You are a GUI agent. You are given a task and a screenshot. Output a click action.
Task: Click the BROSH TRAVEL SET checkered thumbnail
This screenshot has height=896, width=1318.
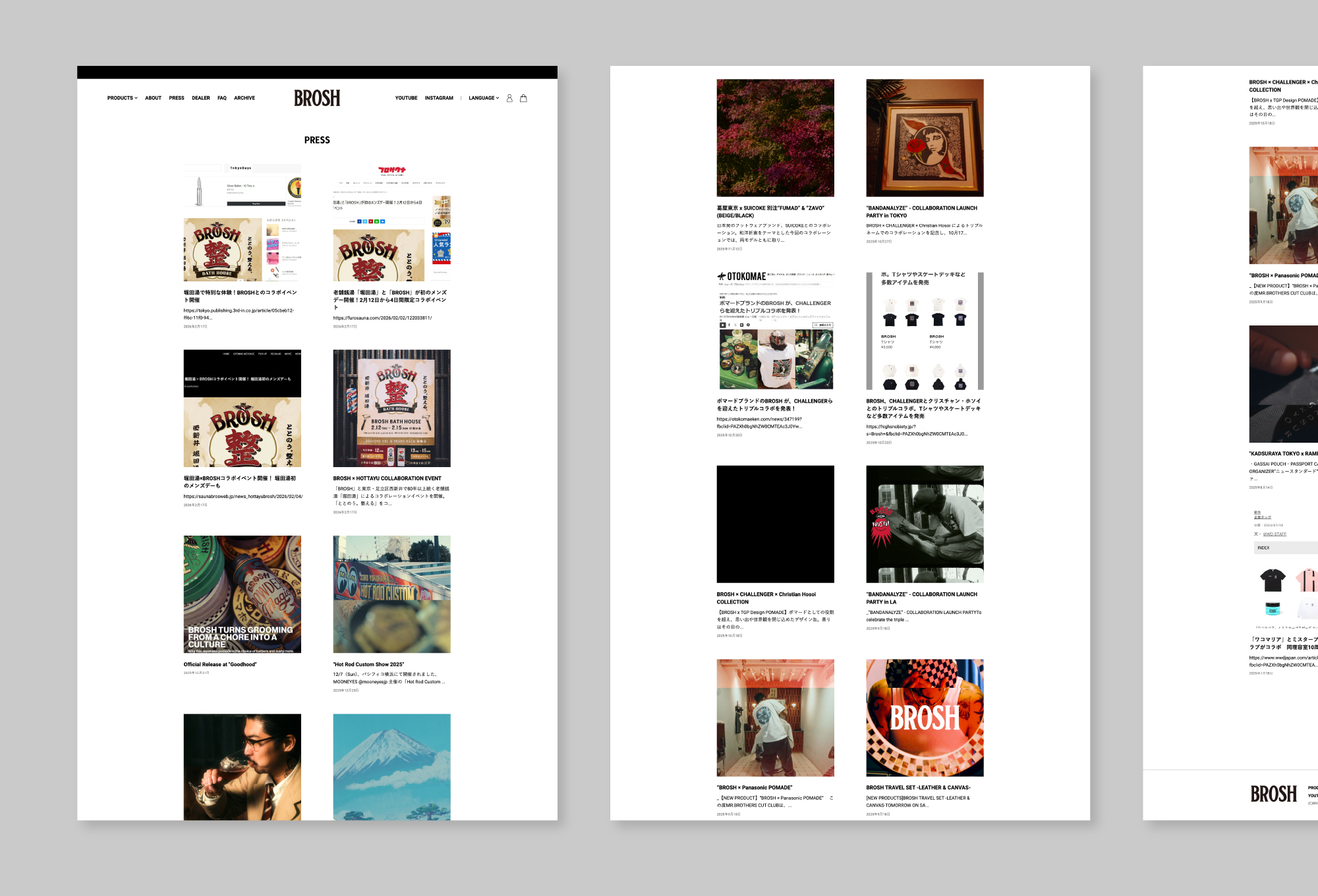click(x=924, y=717)
